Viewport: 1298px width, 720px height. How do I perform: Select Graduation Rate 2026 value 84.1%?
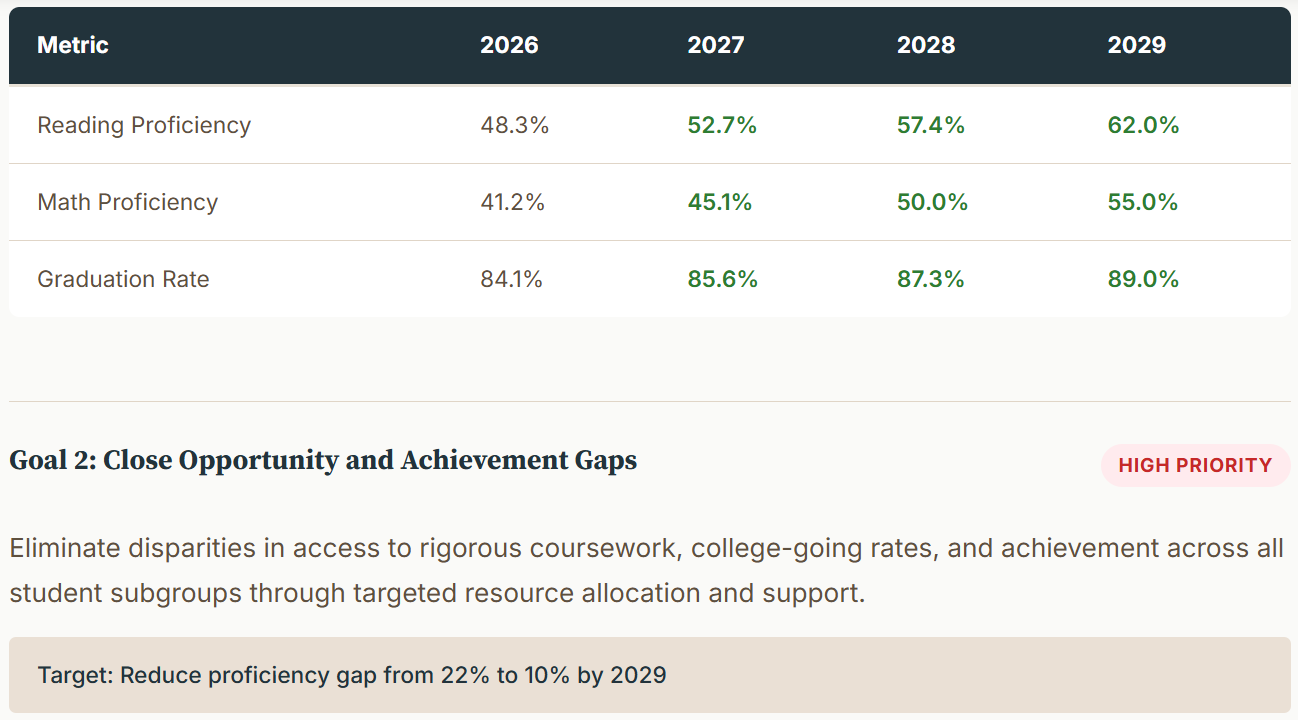point(511,279)
